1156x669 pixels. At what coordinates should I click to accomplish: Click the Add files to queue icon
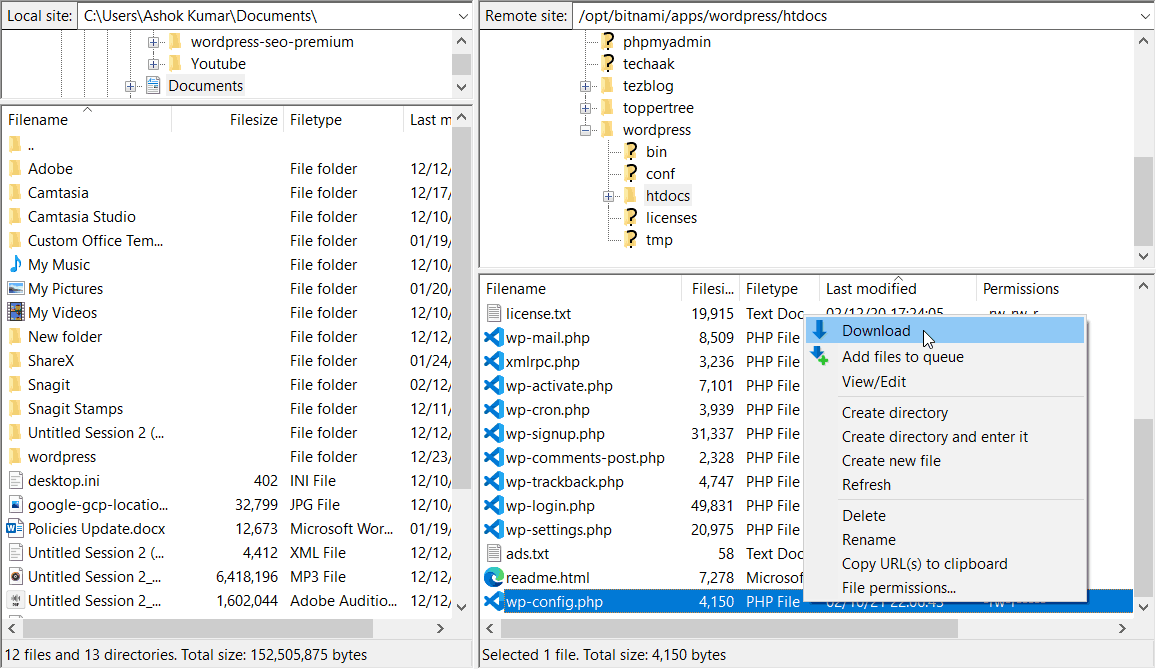click(820, 356)
